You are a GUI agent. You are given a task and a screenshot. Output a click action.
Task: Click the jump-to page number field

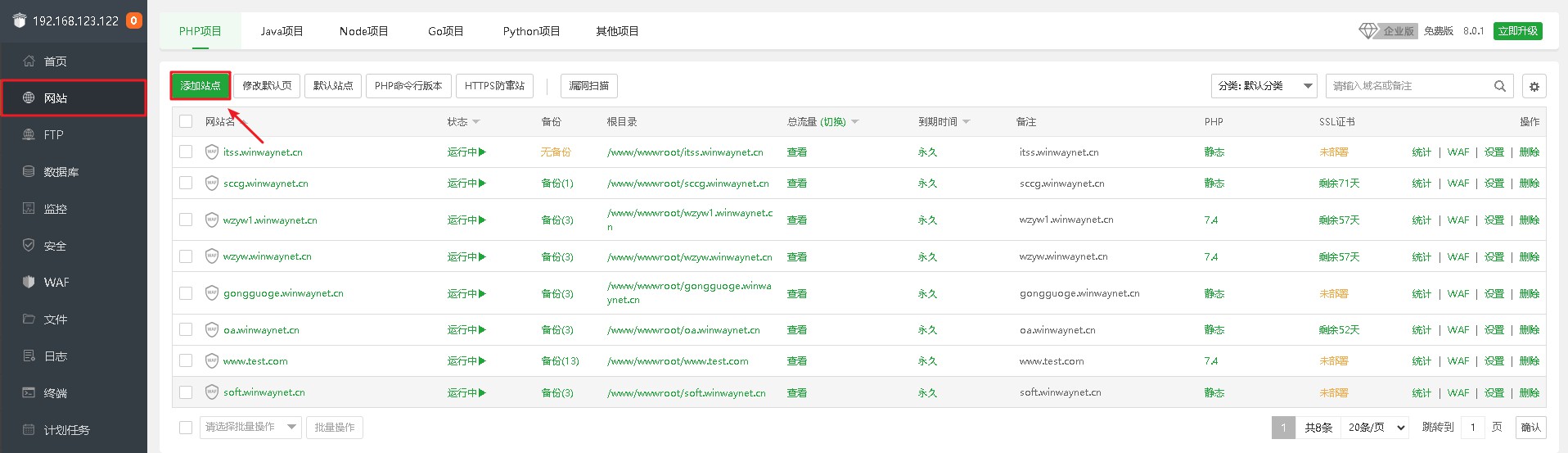tap(1473, 428)
